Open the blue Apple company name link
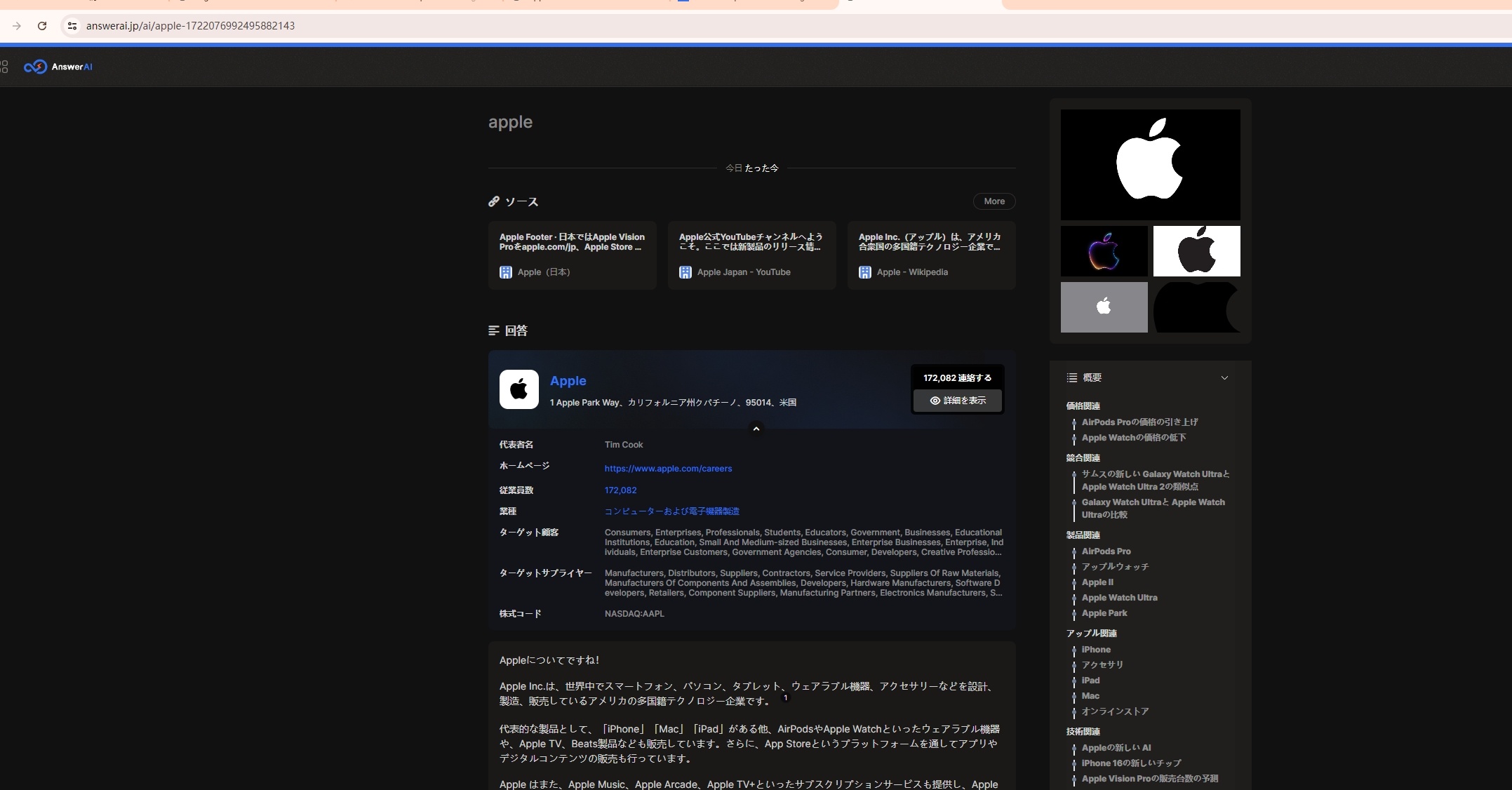This screenshot has width=1512, height=790. (568, 381)
